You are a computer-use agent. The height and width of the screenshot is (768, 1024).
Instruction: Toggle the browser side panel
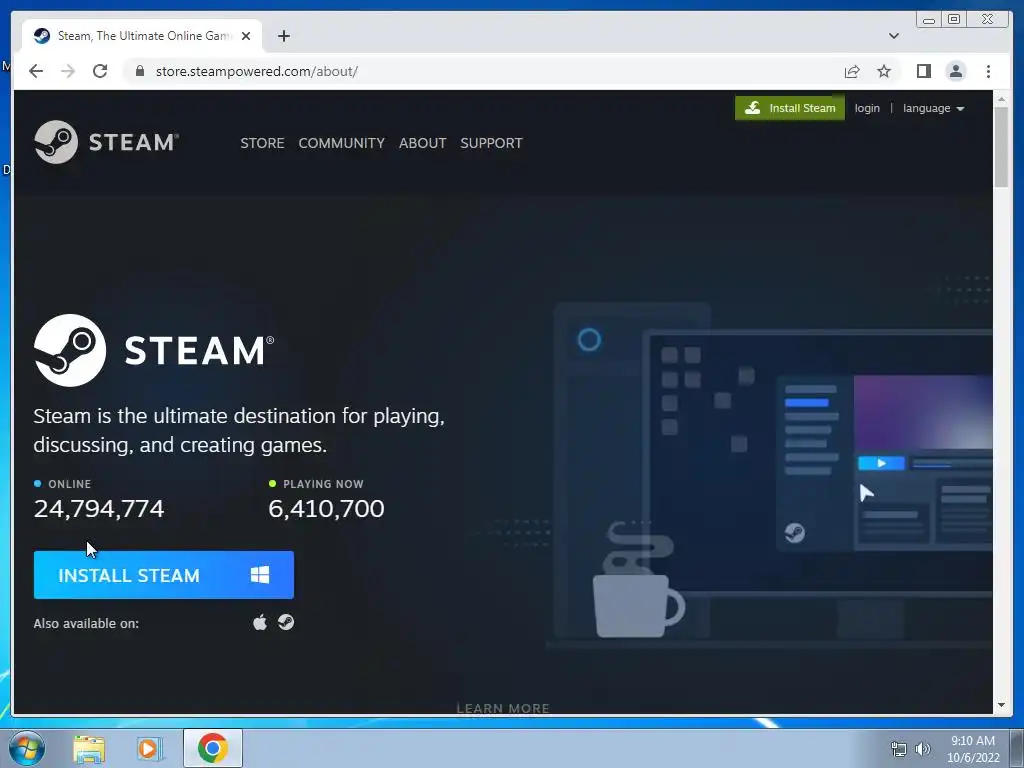[x=923, y=71]
